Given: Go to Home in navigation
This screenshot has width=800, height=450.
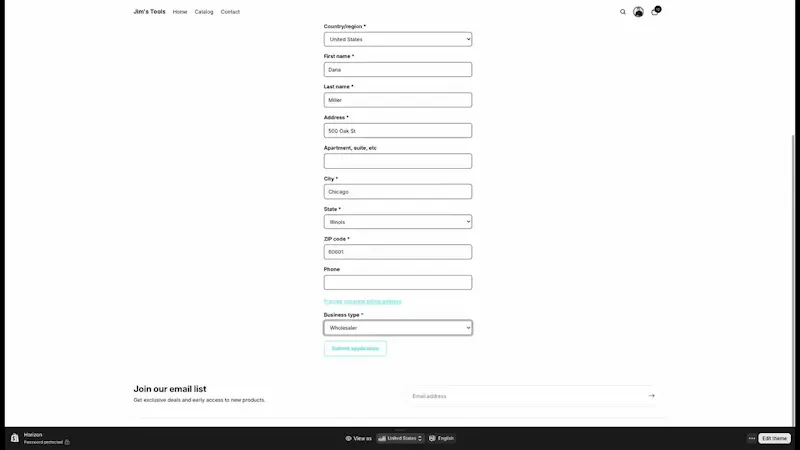Looking at the screenshot, I should coord(180,12).
